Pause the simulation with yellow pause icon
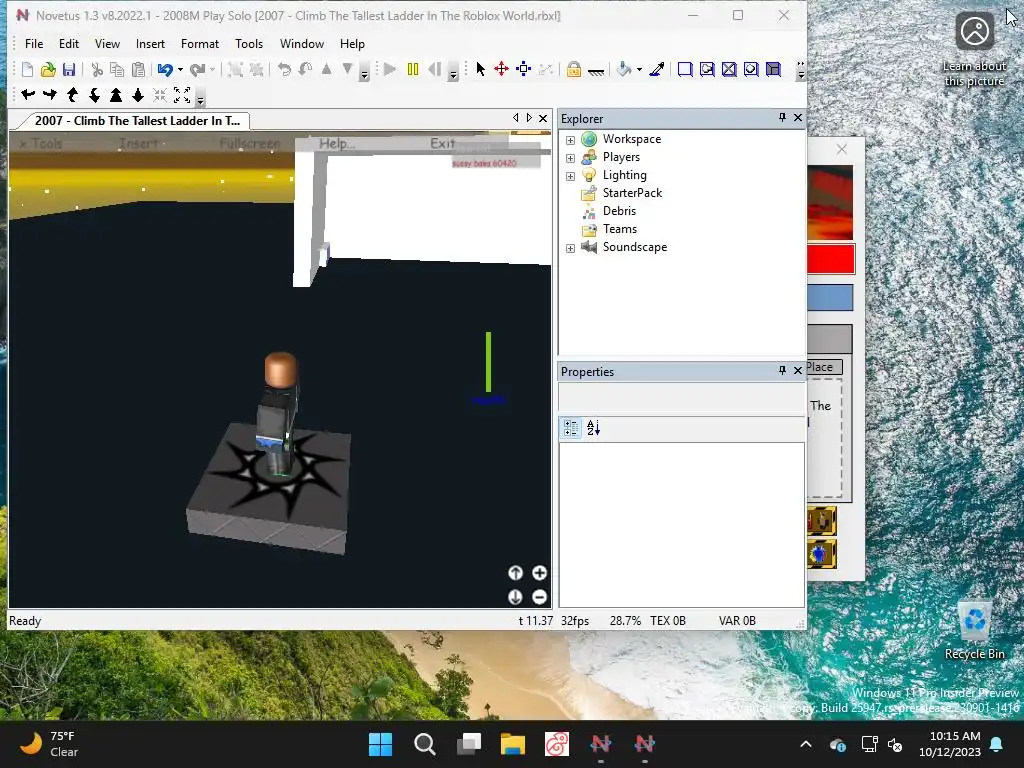 (413, 69)
